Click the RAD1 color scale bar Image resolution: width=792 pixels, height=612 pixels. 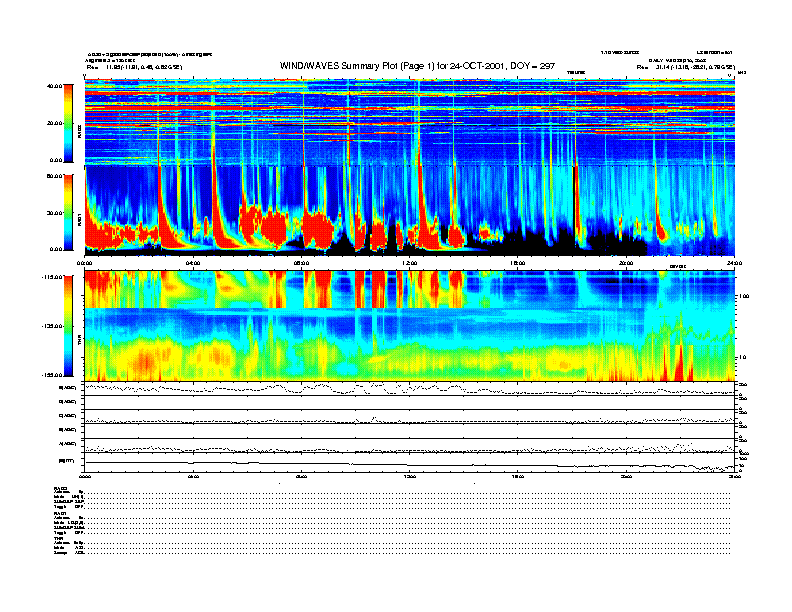coord(68,212)
